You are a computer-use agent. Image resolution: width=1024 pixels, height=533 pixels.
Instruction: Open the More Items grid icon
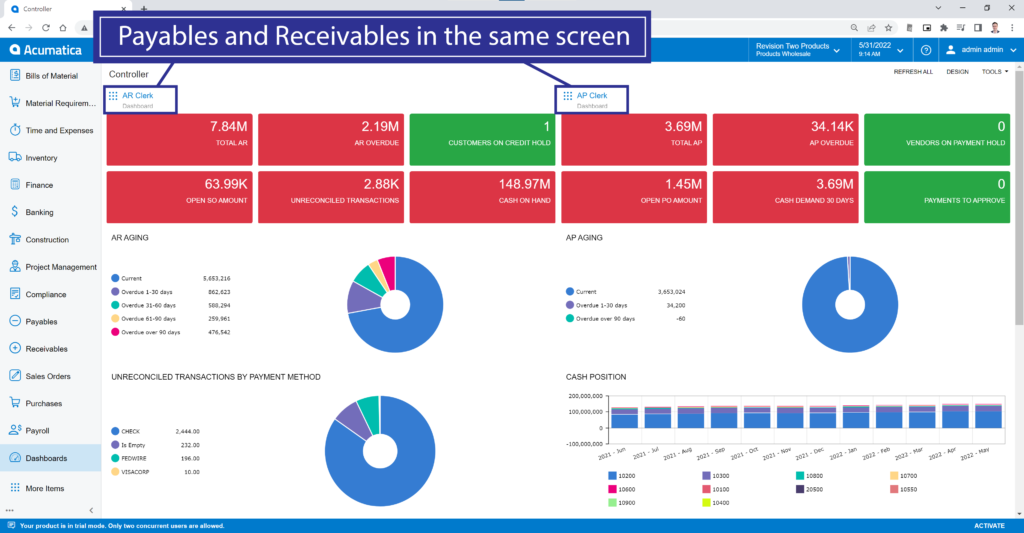(15, 488)
